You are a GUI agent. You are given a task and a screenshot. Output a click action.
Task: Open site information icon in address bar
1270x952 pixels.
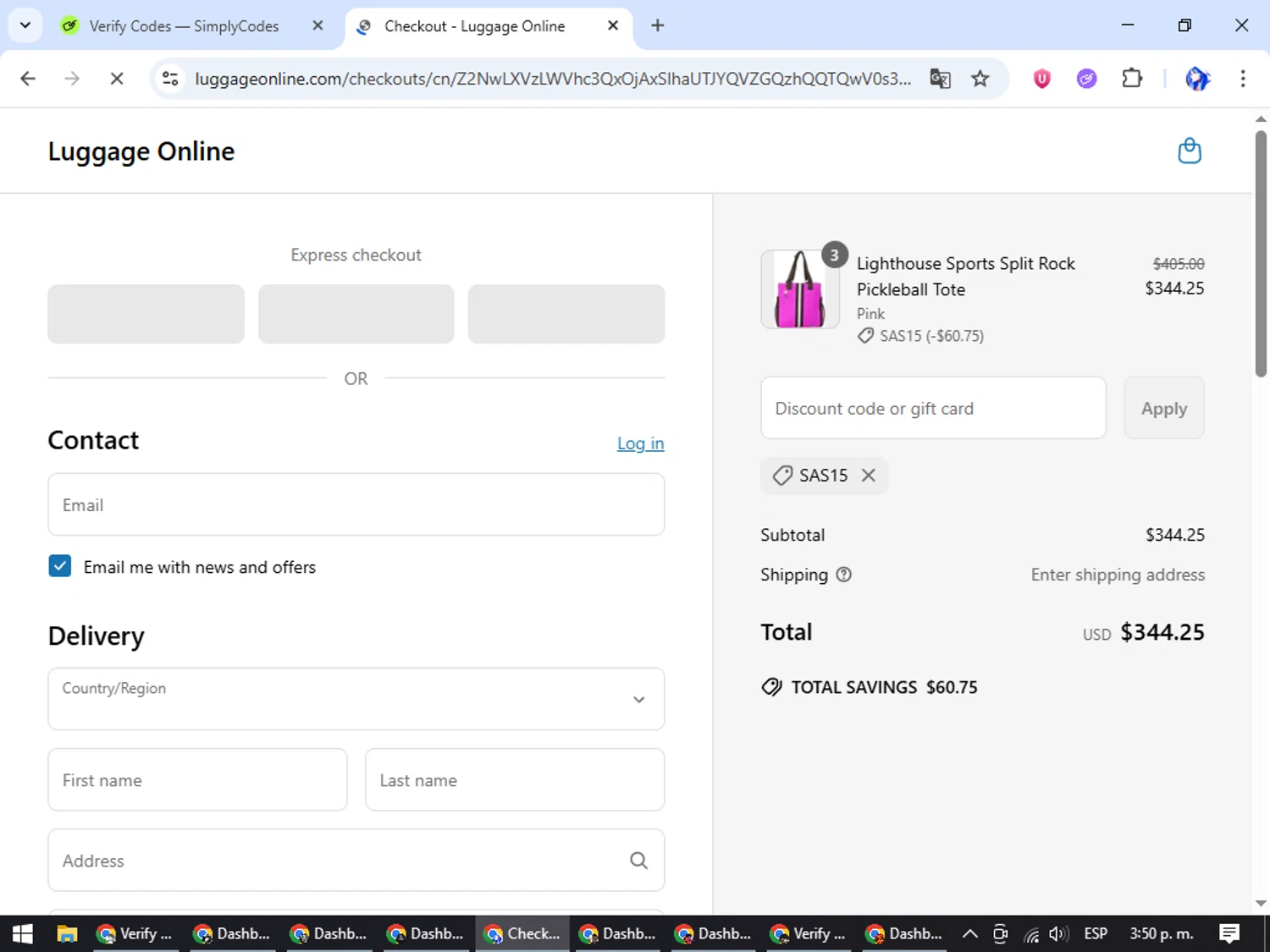(170, 79)
